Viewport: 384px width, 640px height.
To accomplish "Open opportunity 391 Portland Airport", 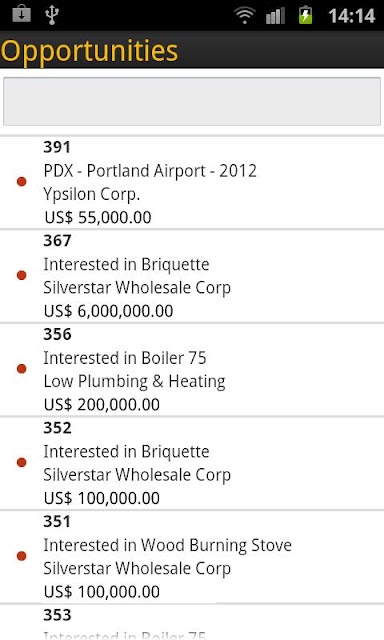I will point(192,182).
